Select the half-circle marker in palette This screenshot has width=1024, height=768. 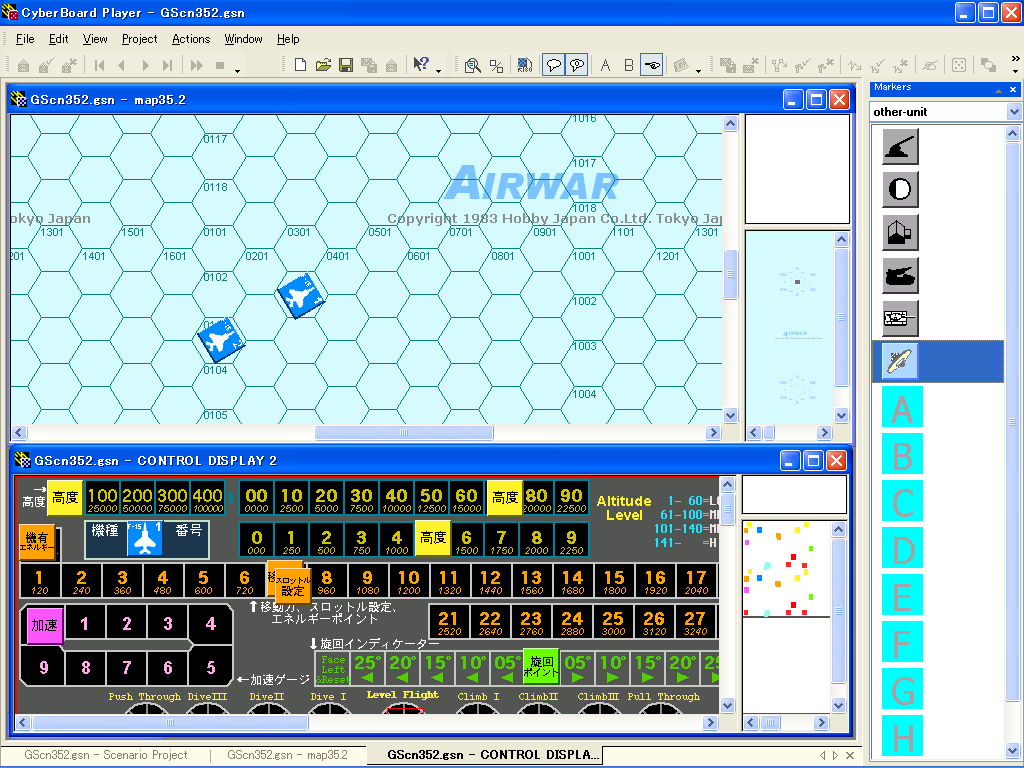point(900,189)
